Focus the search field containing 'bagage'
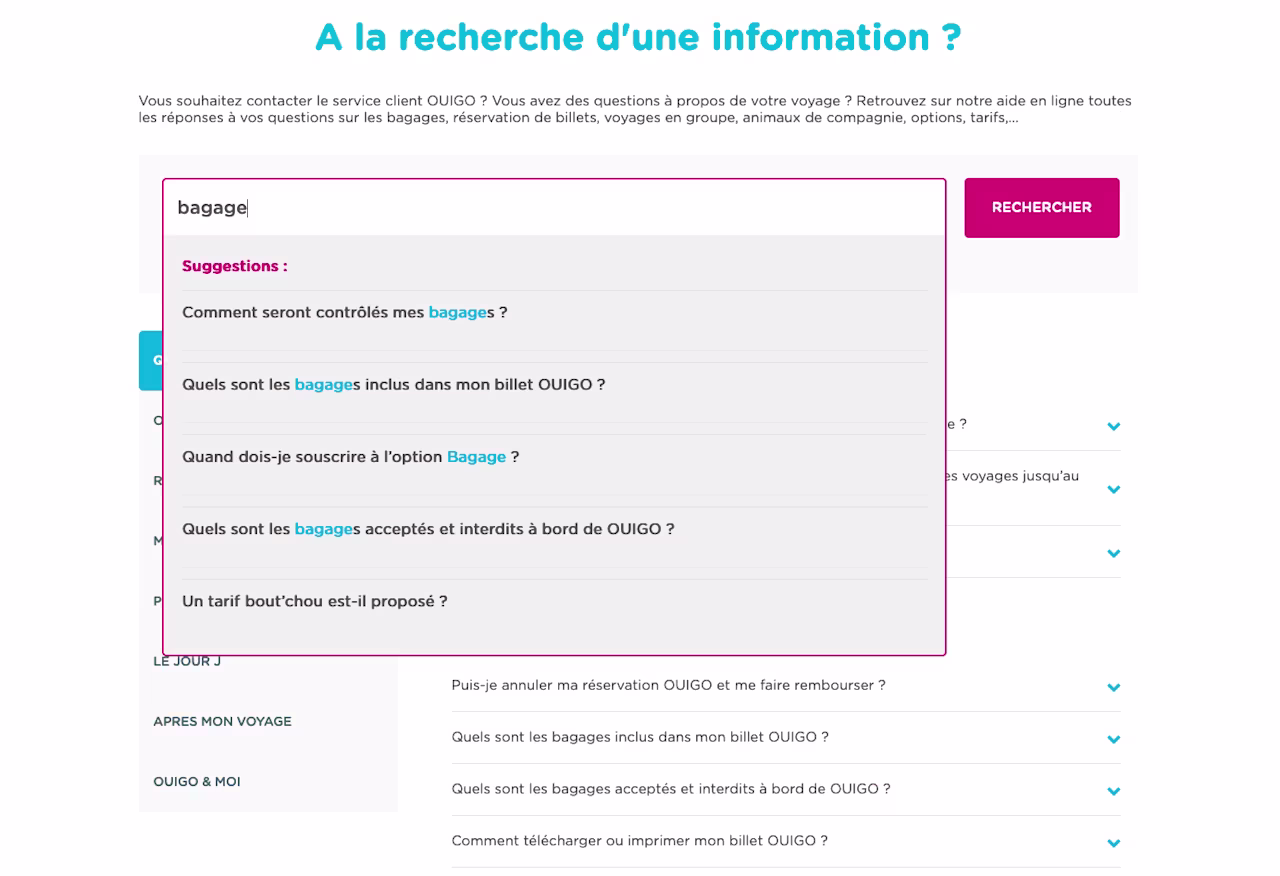1280x876 pixels. [x=554, y=208]
